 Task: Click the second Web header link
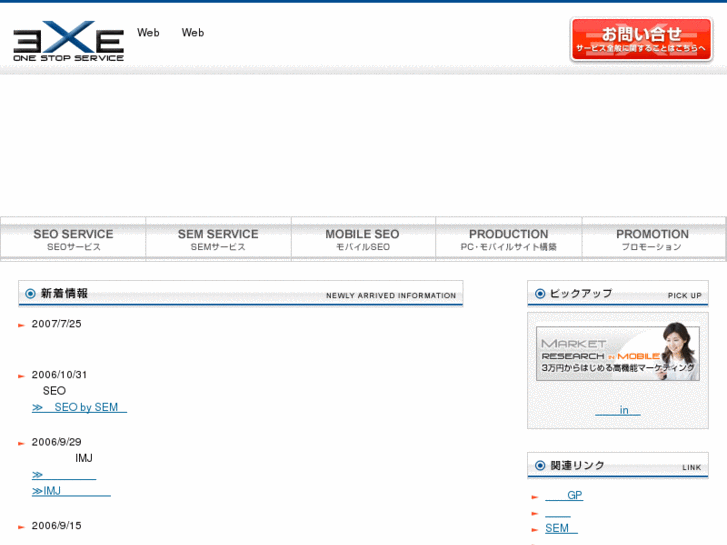[x=193, y=32]
